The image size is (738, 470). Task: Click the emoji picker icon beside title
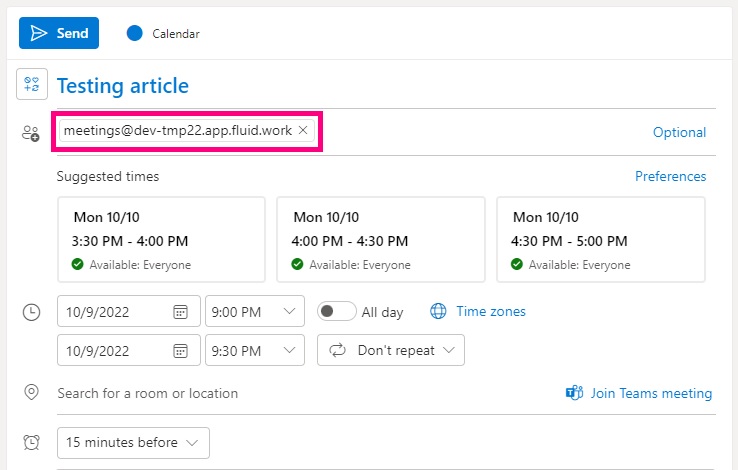(32, 84)
